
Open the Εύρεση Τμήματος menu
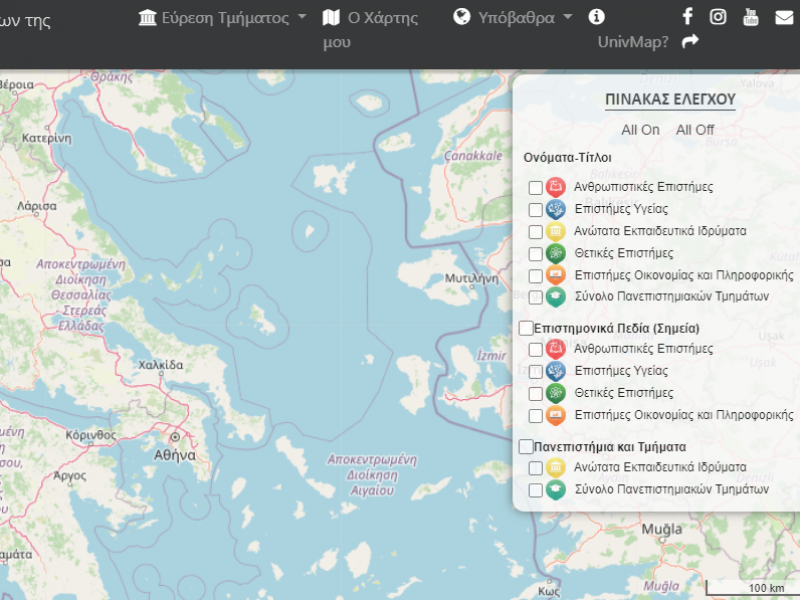point(222,18)
